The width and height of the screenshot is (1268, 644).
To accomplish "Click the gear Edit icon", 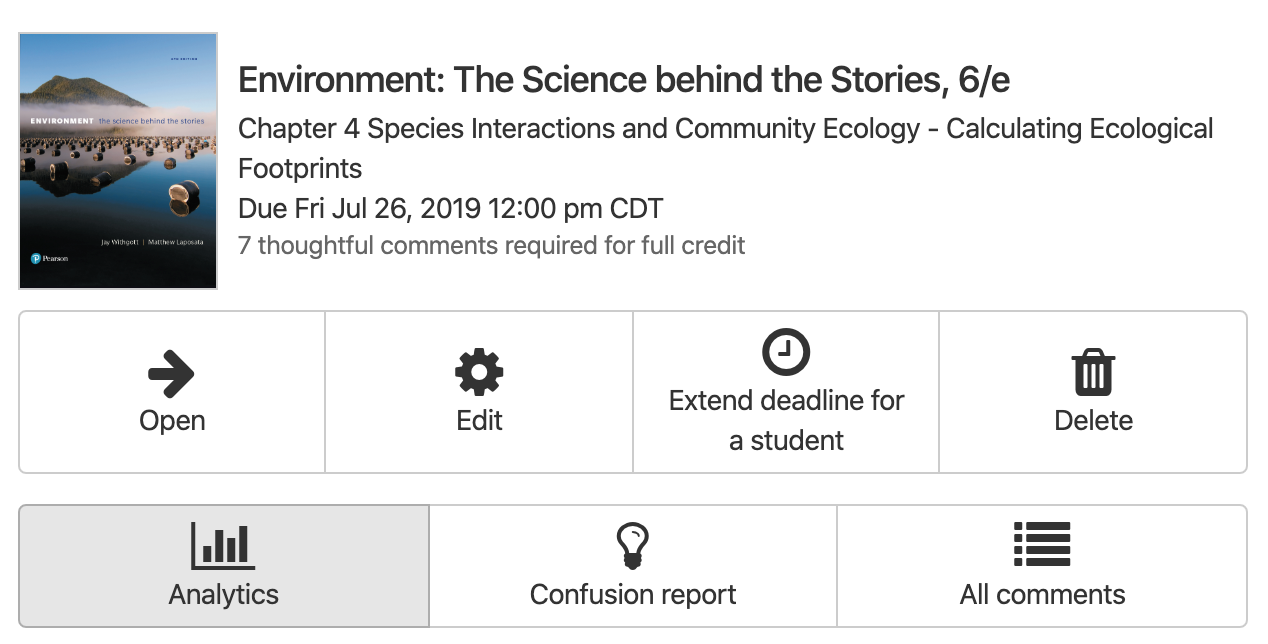I will pos(479,373).
